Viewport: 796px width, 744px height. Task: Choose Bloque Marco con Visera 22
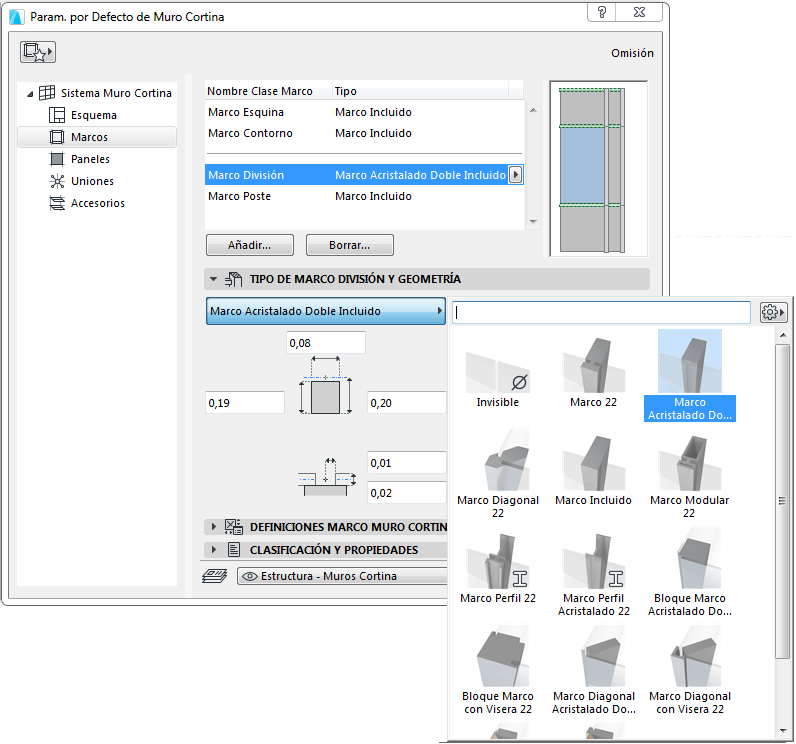coord(498,670)
